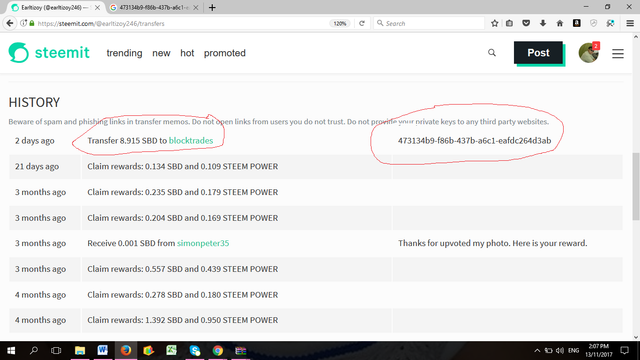This screenshot has width=640, height=360.
Task: Select 'Claim rewards: 0.204 SBD and 0.169 STEEM POWER'
Action: click(x=182, y=218)
